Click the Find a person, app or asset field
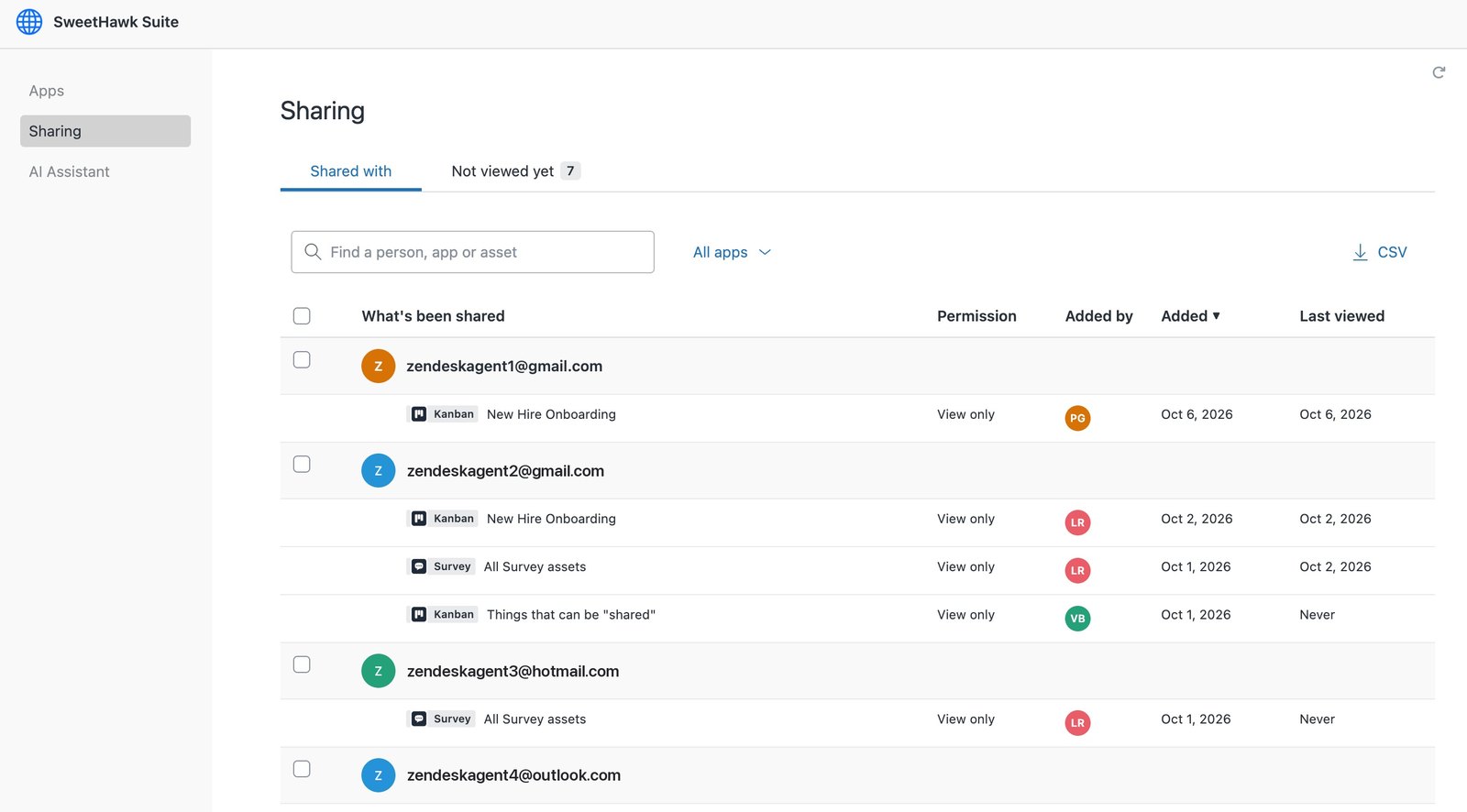Screen dimensions: 1467x812 472,252
